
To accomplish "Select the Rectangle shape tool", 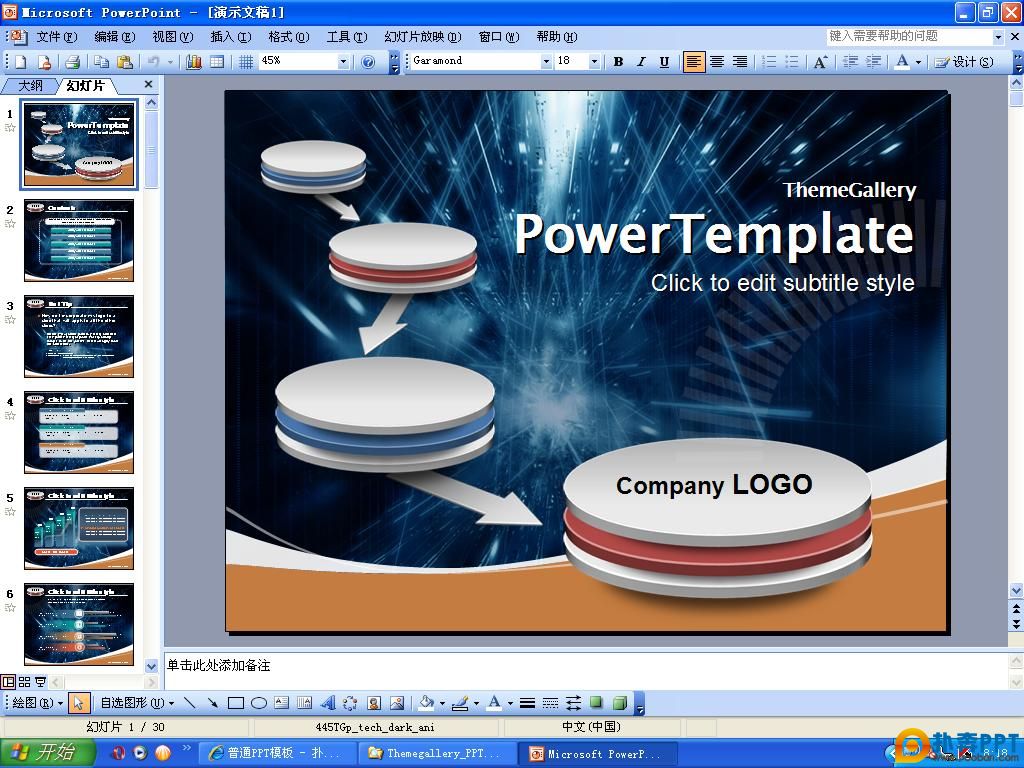I will point(236,703).
